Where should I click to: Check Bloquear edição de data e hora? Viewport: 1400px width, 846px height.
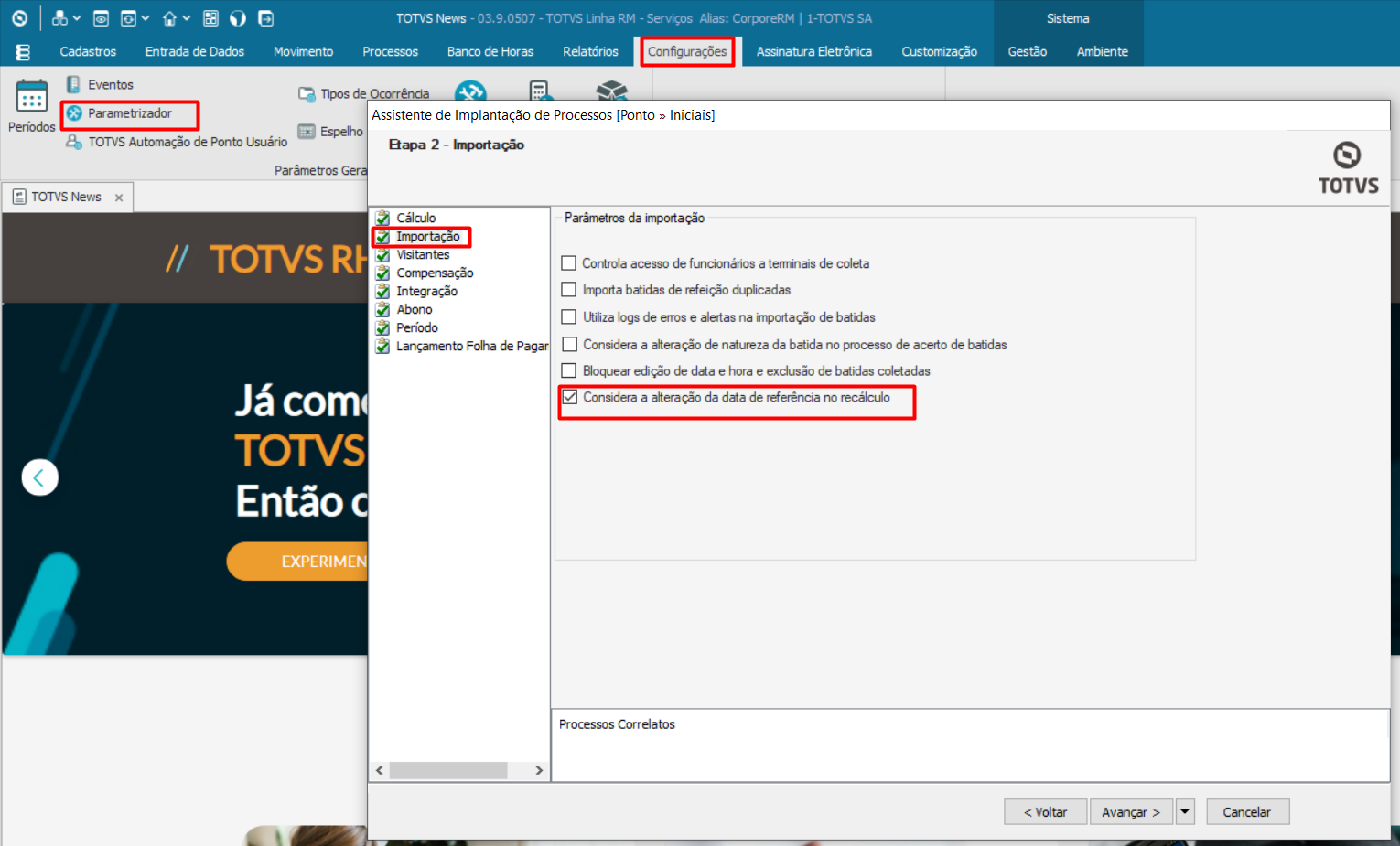click(569, 371)
